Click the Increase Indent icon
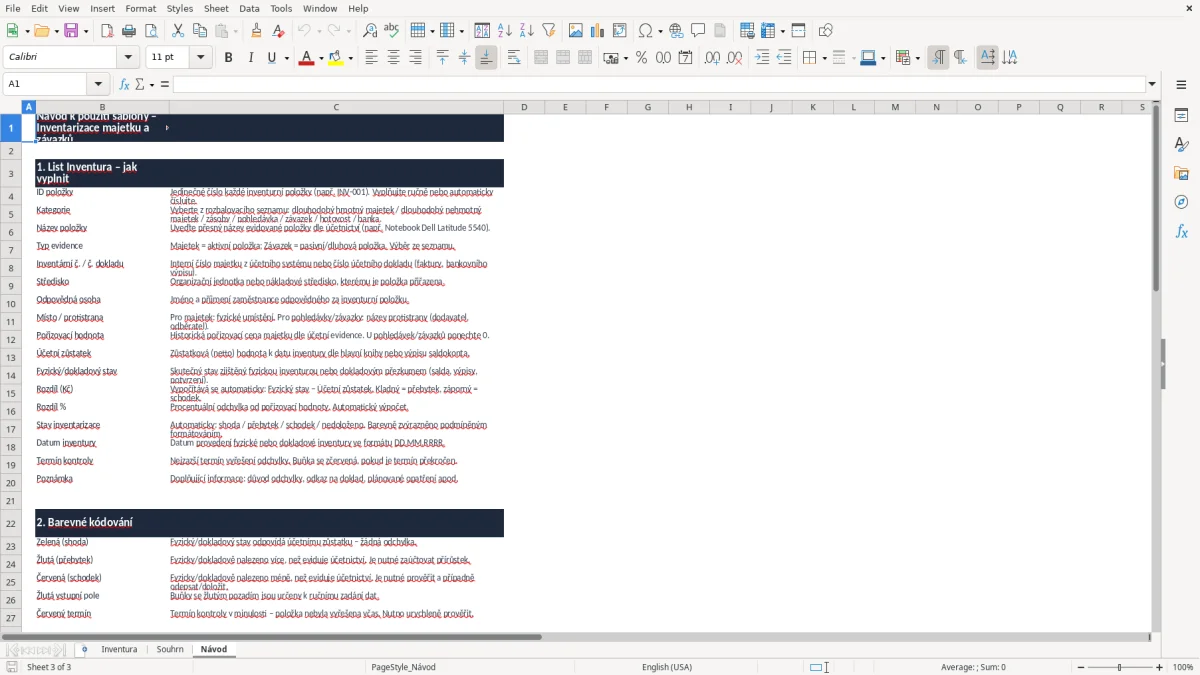Image resolution: width=1200 pixels, height=675 pixels. [x=762, y=58]
